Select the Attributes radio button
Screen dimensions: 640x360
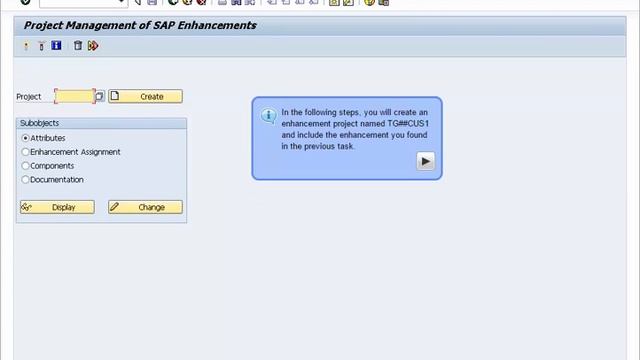(x=25, y=138)
